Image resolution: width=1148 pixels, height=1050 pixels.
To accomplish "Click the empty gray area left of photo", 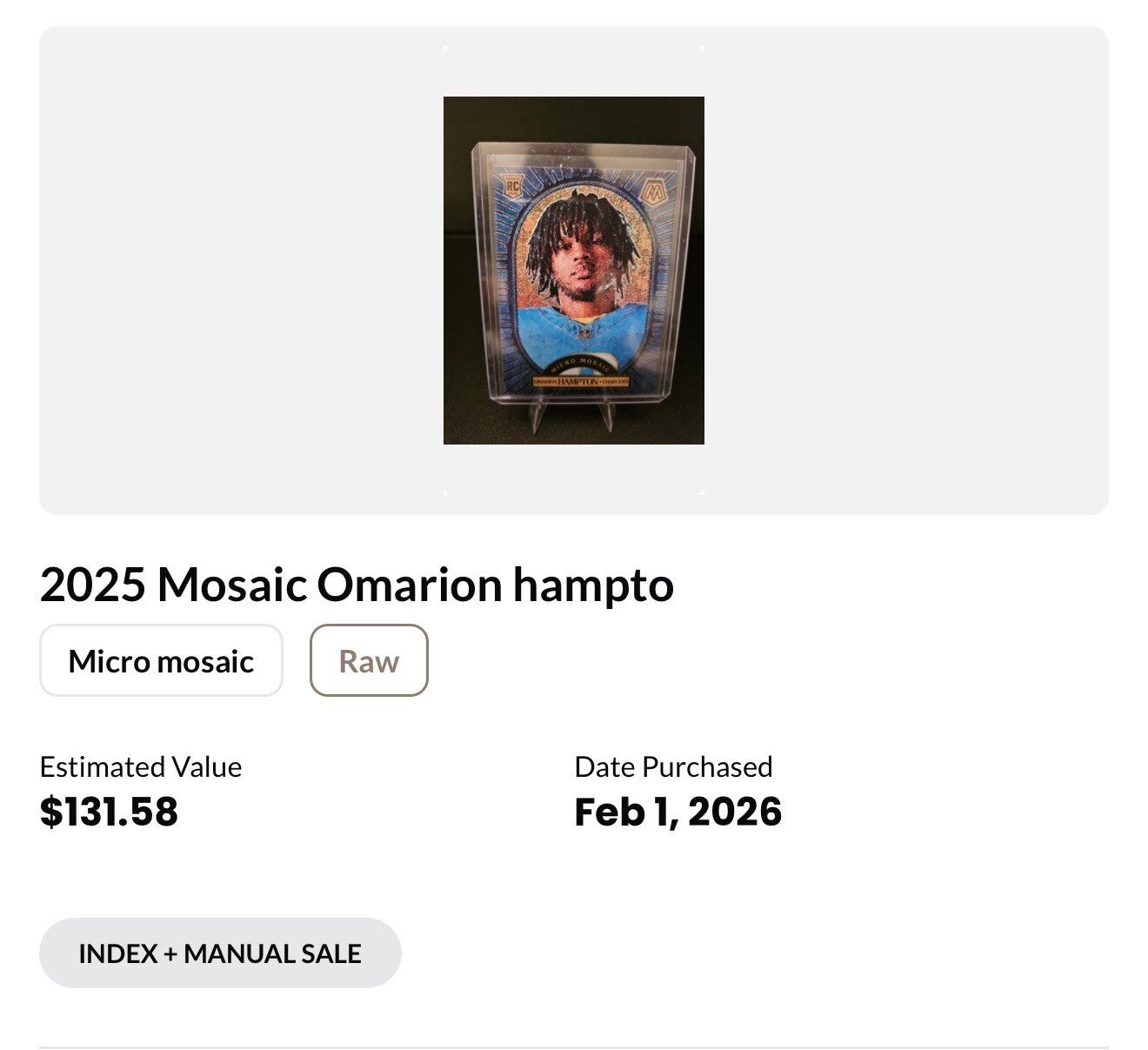I will coord(235,271).
